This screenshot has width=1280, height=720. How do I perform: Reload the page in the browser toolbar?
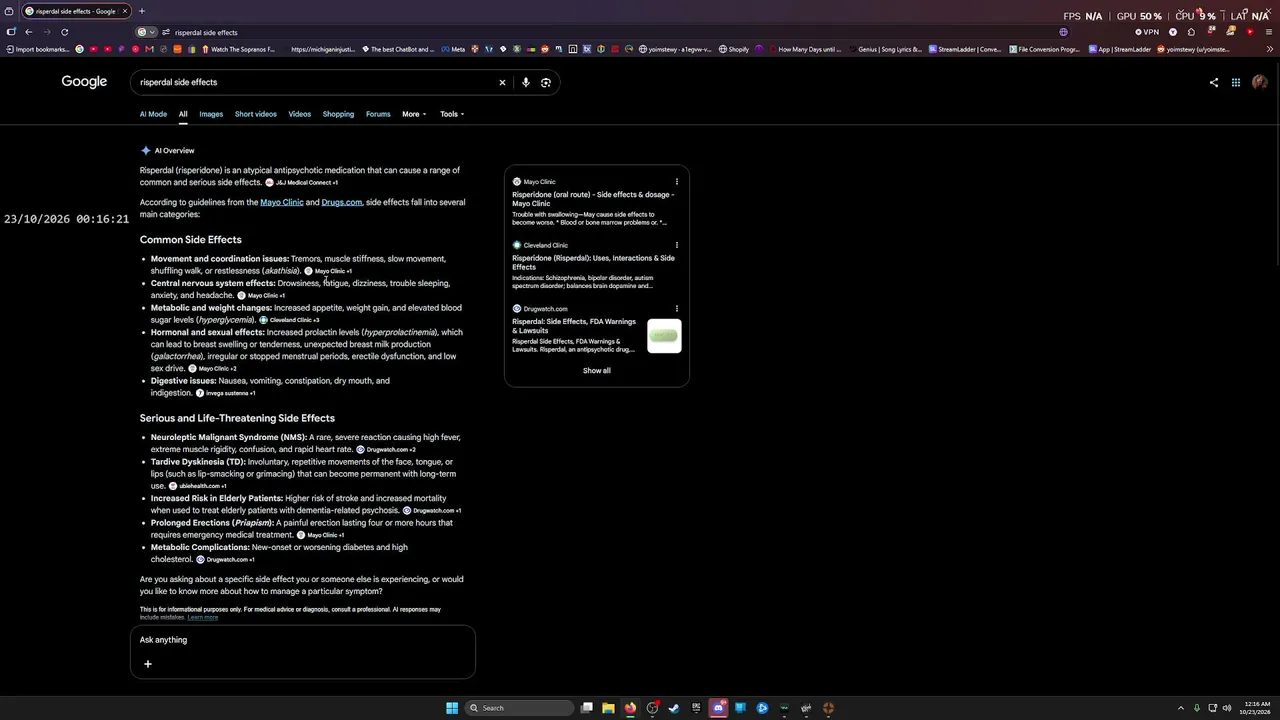coord(64,32)
